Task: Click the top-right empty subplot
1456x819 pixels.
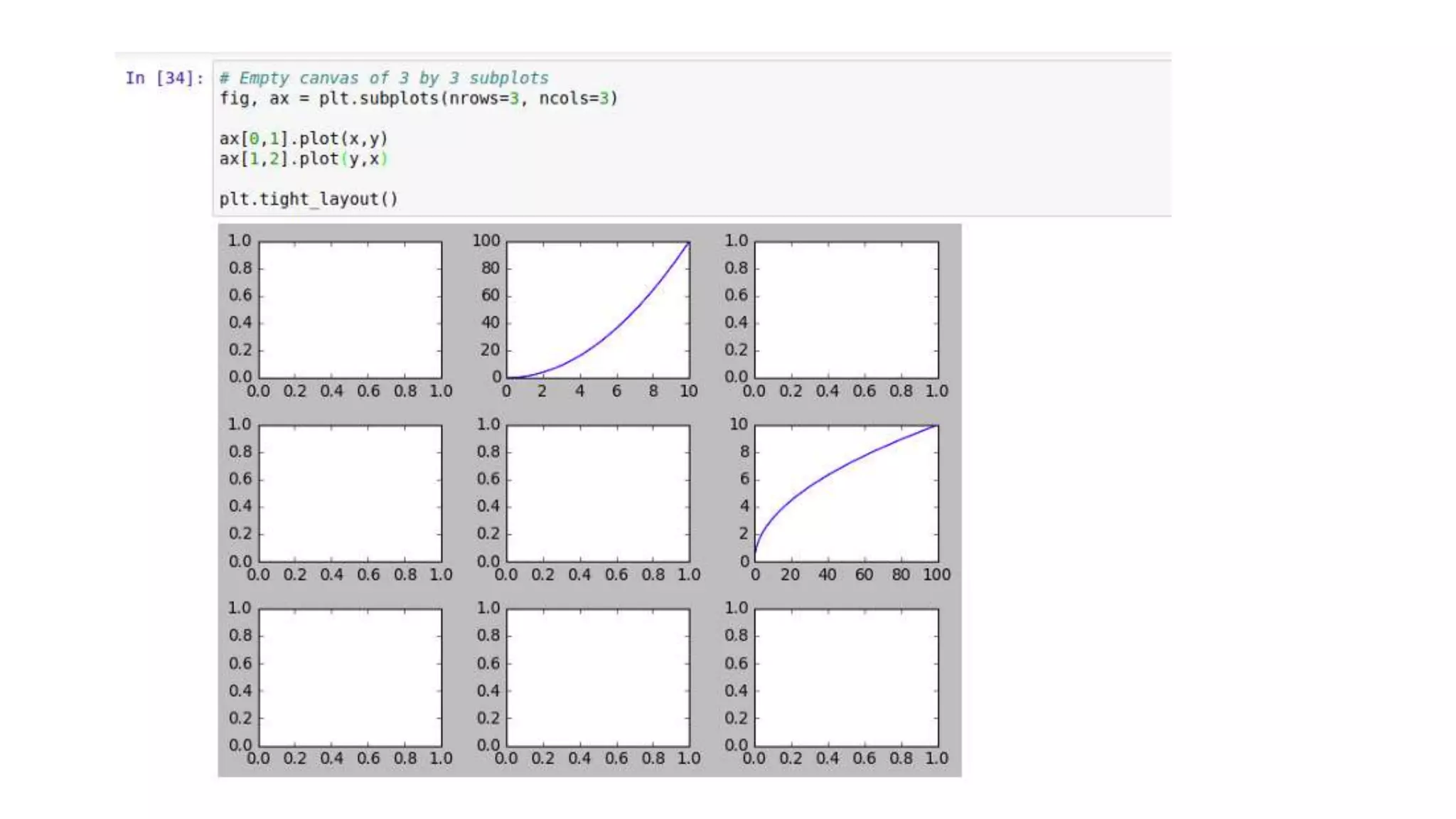Action: 846,310
